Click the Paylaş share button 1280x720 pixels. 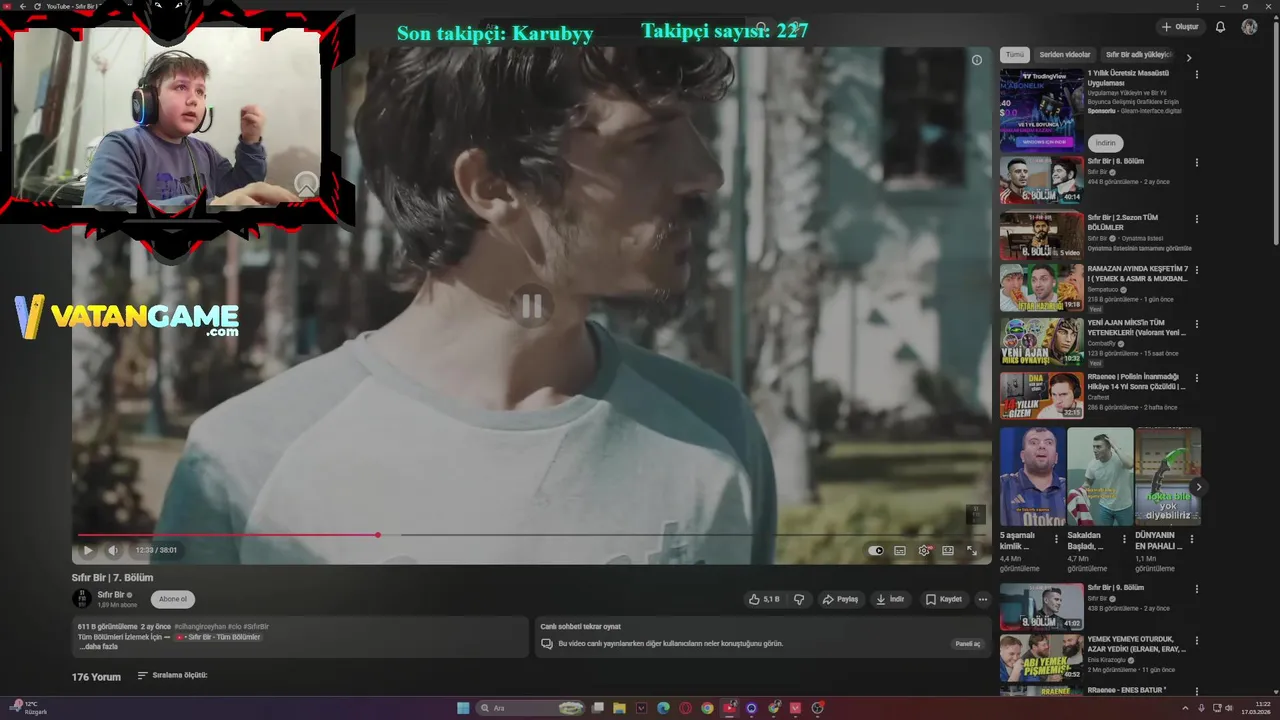point(840,599)
